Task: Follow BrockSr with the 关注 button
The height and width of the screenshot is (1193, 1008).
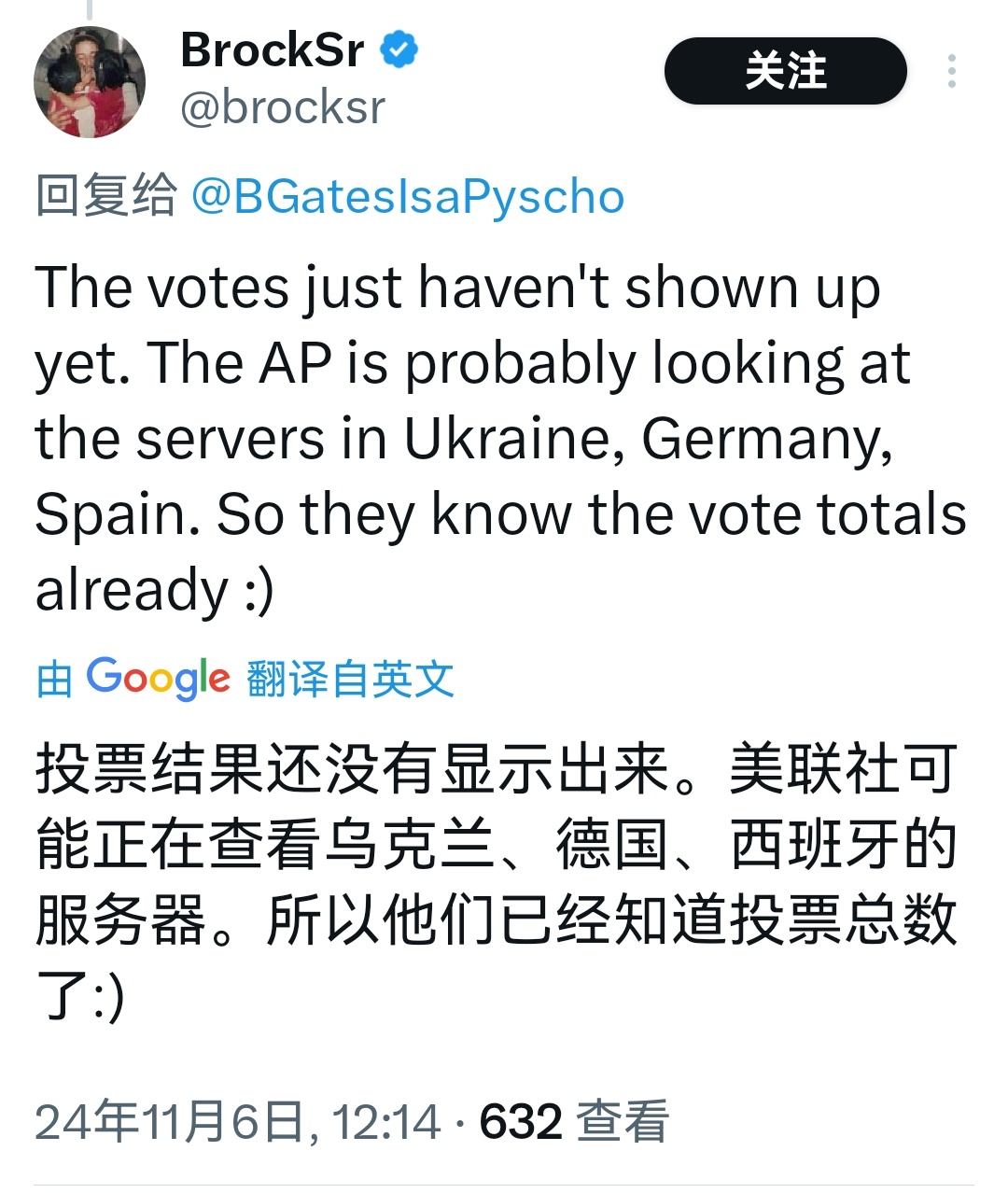Action: pyautogui.click(x=785, y=71)
